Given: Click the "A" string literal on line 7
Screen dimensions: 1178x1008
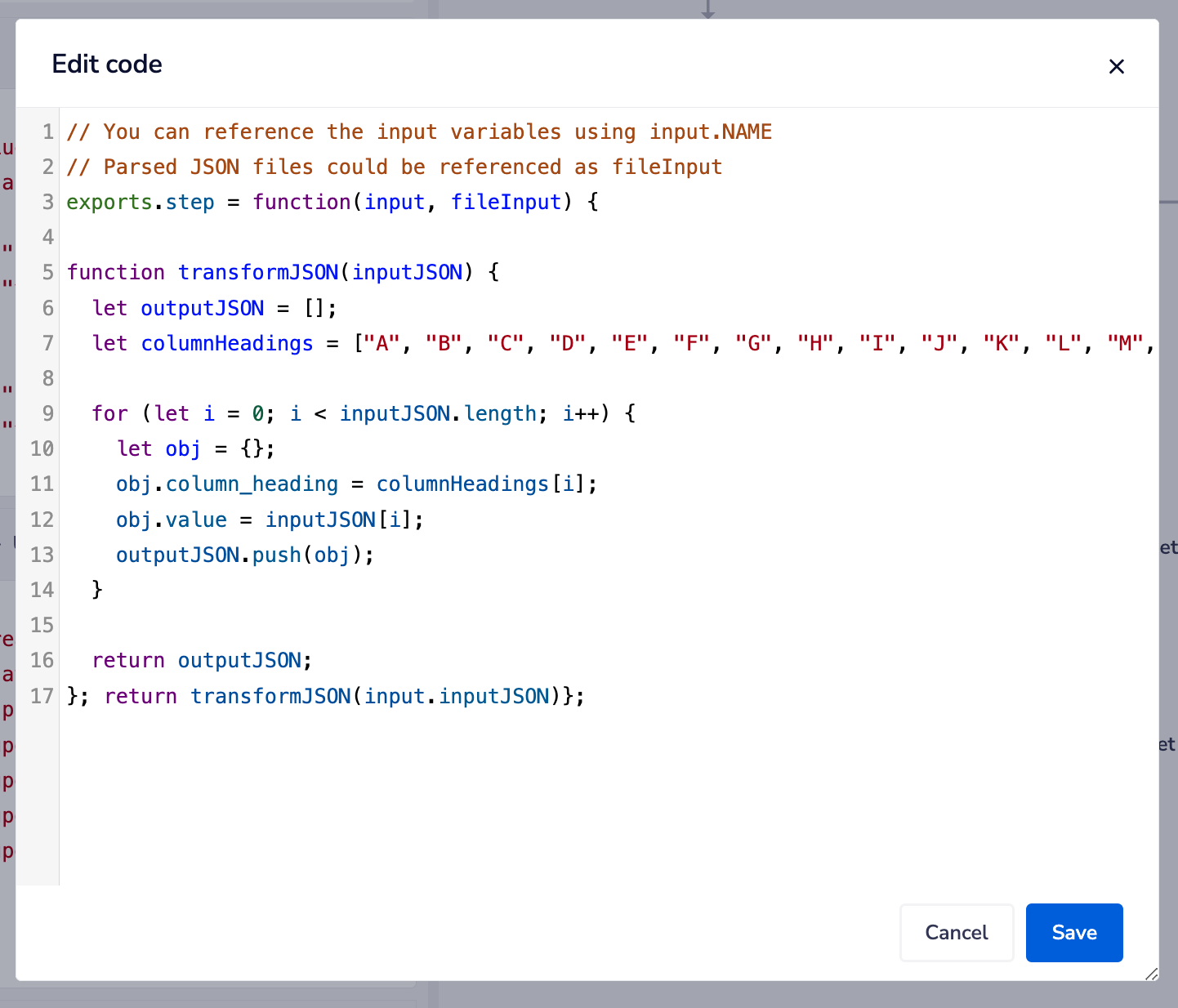Looking at the screenshot, I should click(x=381, y=343).
